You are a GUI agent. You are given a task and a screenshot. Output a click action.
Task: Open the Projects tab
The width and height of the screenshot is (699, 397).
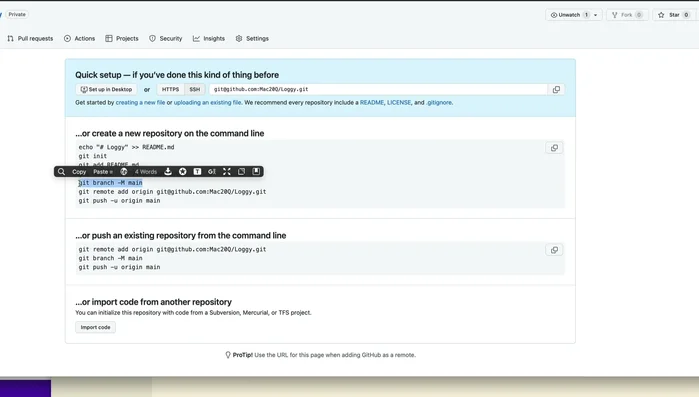[x=122, y=39]
